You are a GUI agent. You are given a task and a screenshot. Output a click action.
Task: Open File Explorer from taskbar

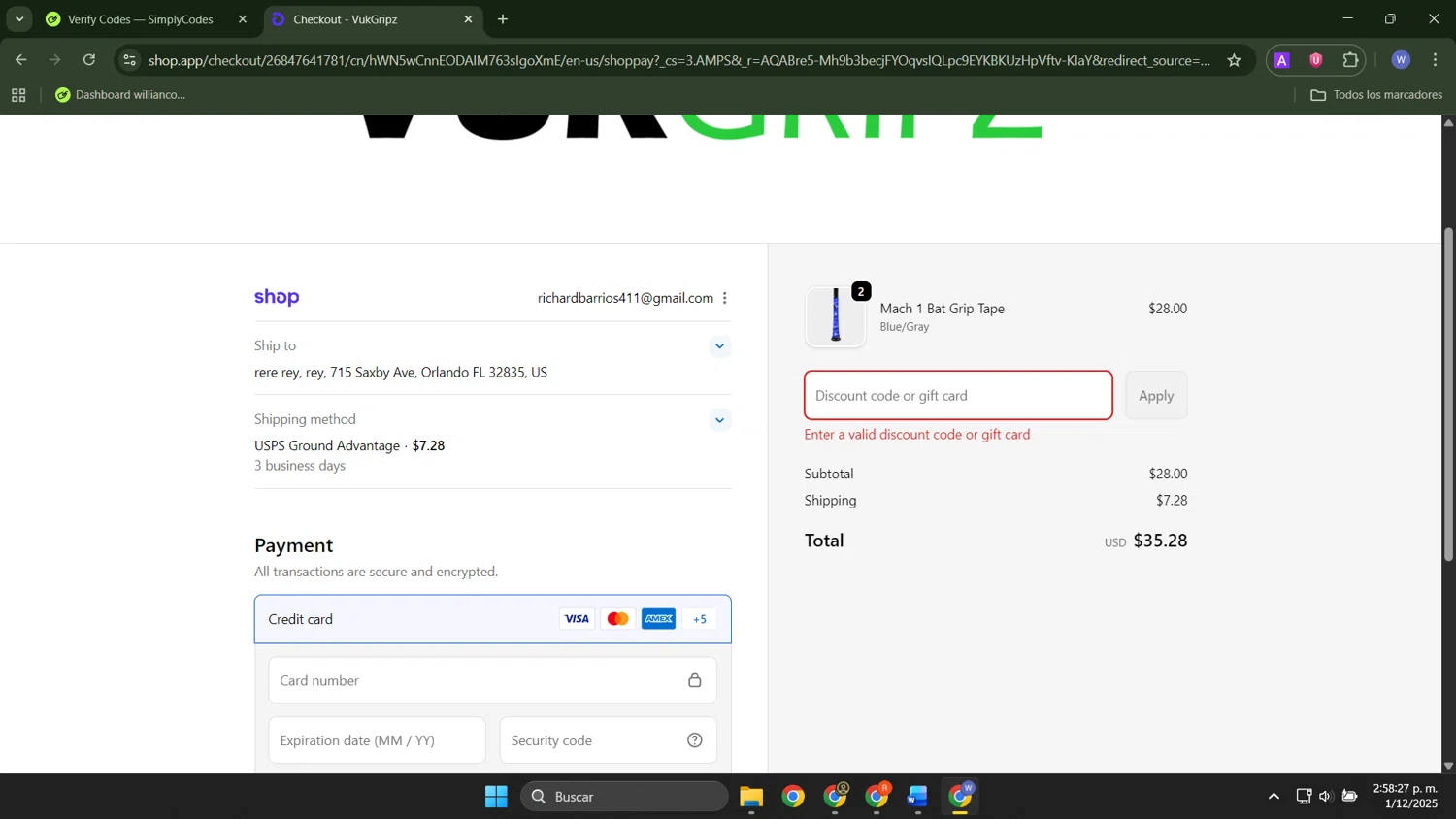coord(751,797)
